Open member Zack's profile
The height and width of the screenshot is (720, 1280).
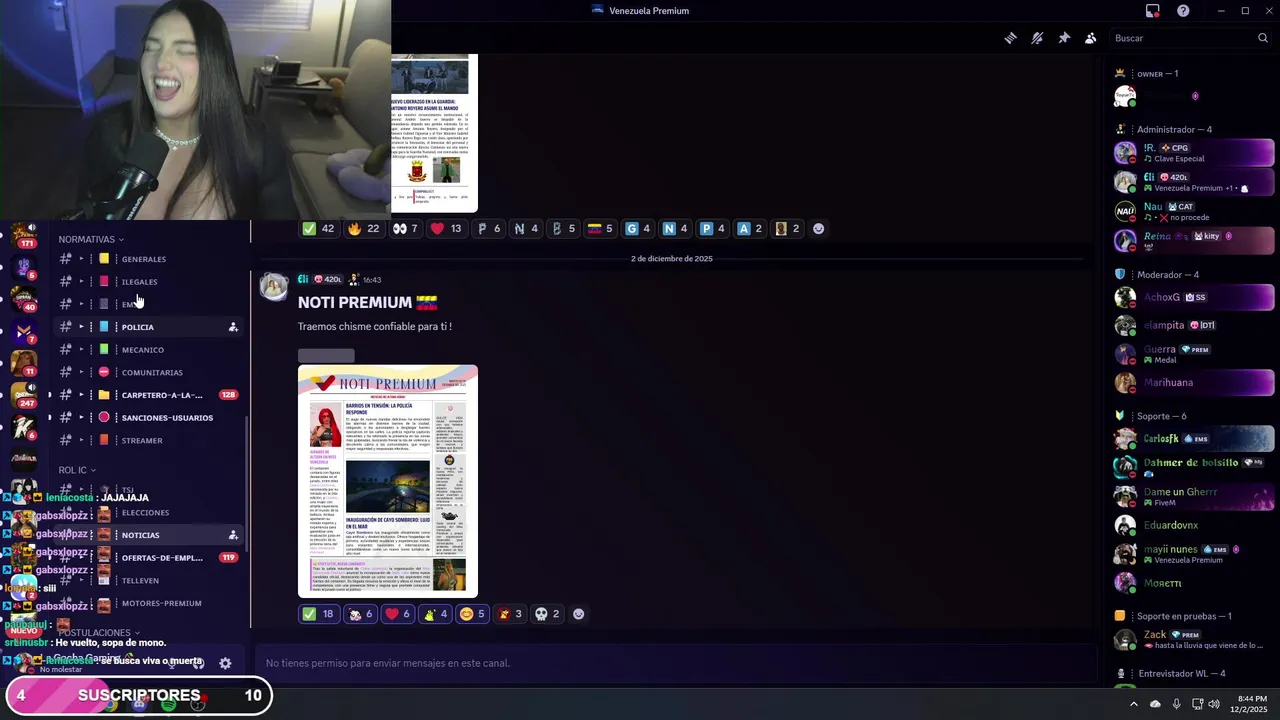[1194, 640]
